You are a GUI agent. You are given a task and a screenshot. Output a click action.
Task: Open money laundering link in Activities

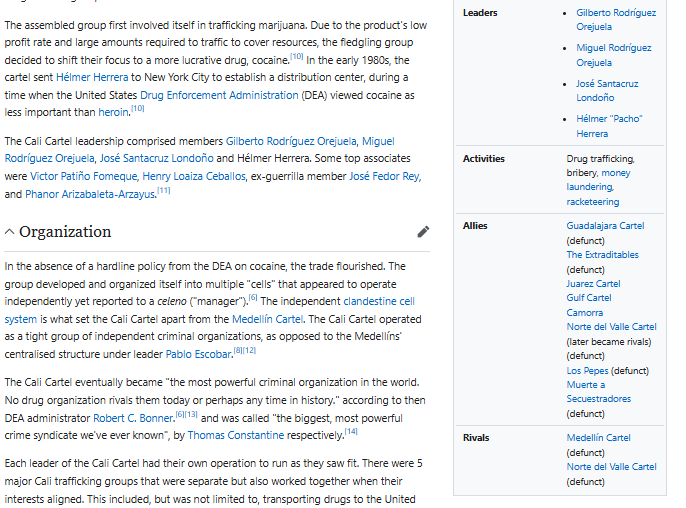pos(598,180)
